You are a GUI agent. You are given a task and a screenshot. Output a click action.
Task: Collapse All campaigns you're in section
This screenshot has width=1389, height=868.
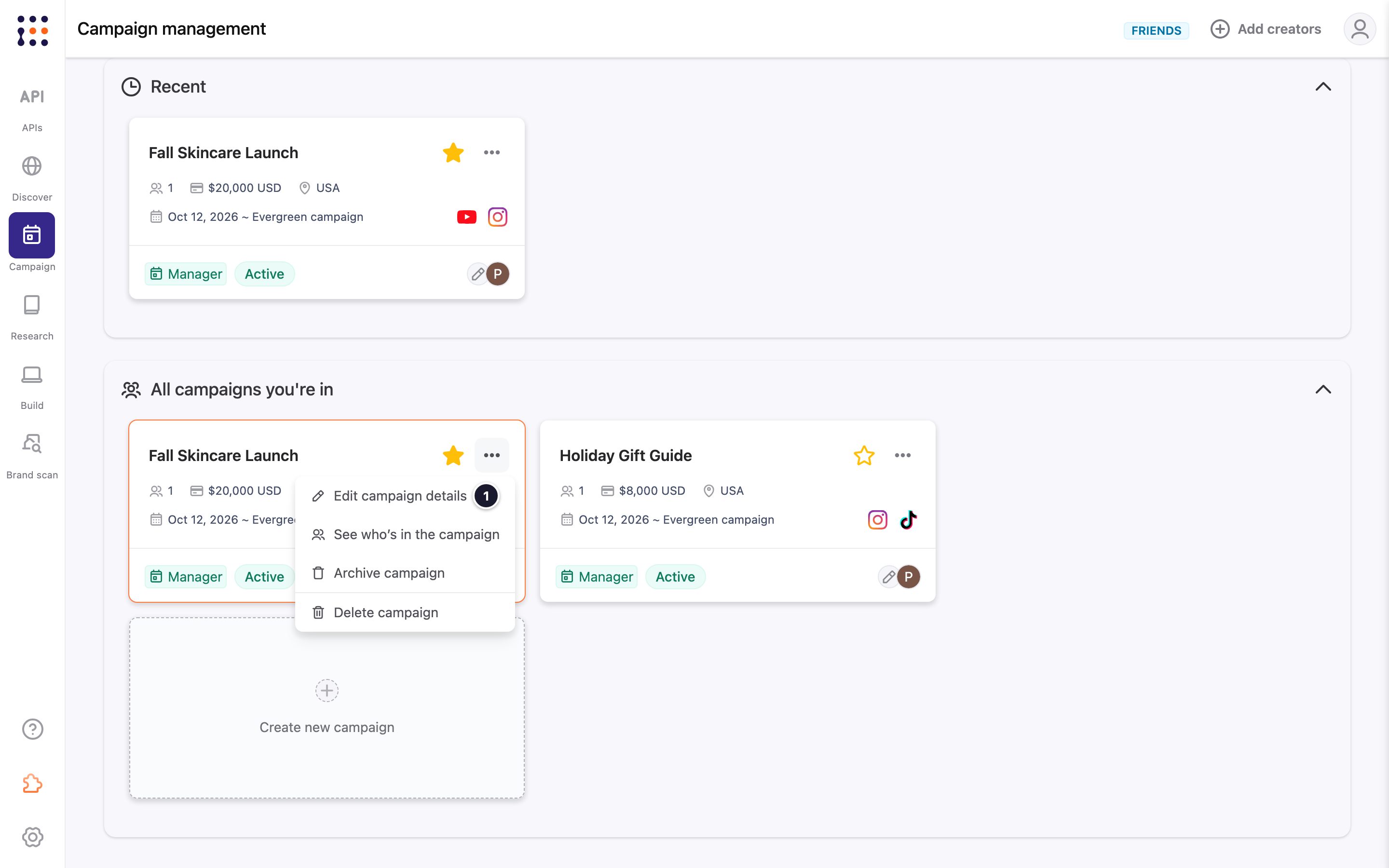[x=1323, y=389]
